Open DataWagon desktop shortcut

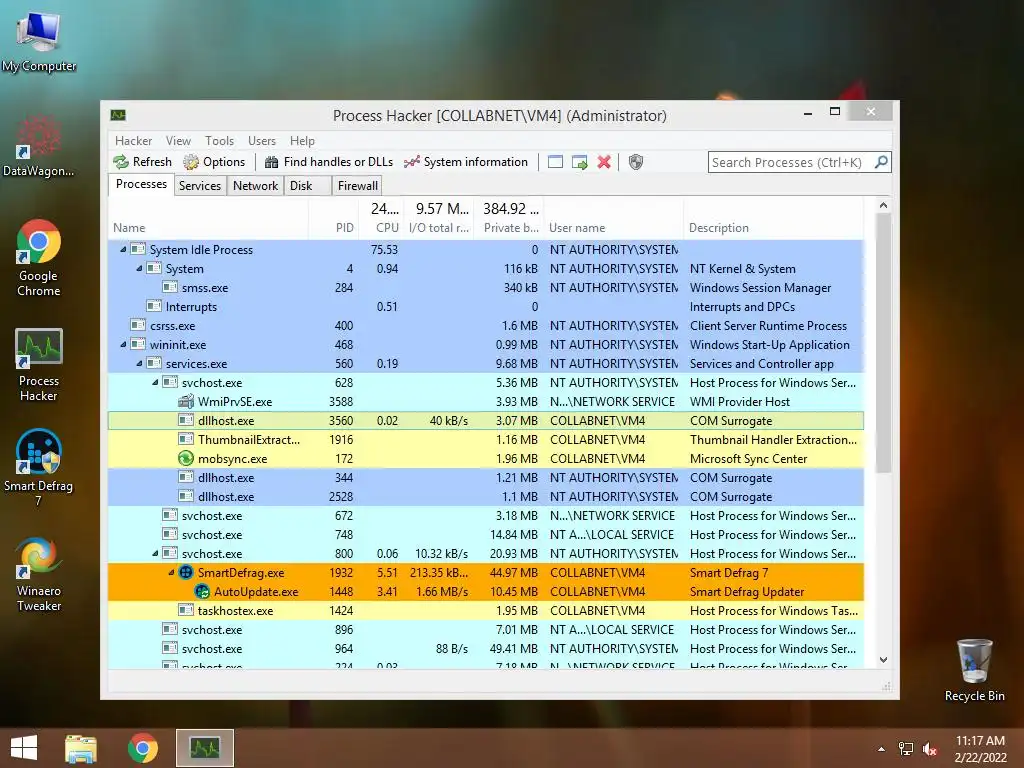point(39,147)
